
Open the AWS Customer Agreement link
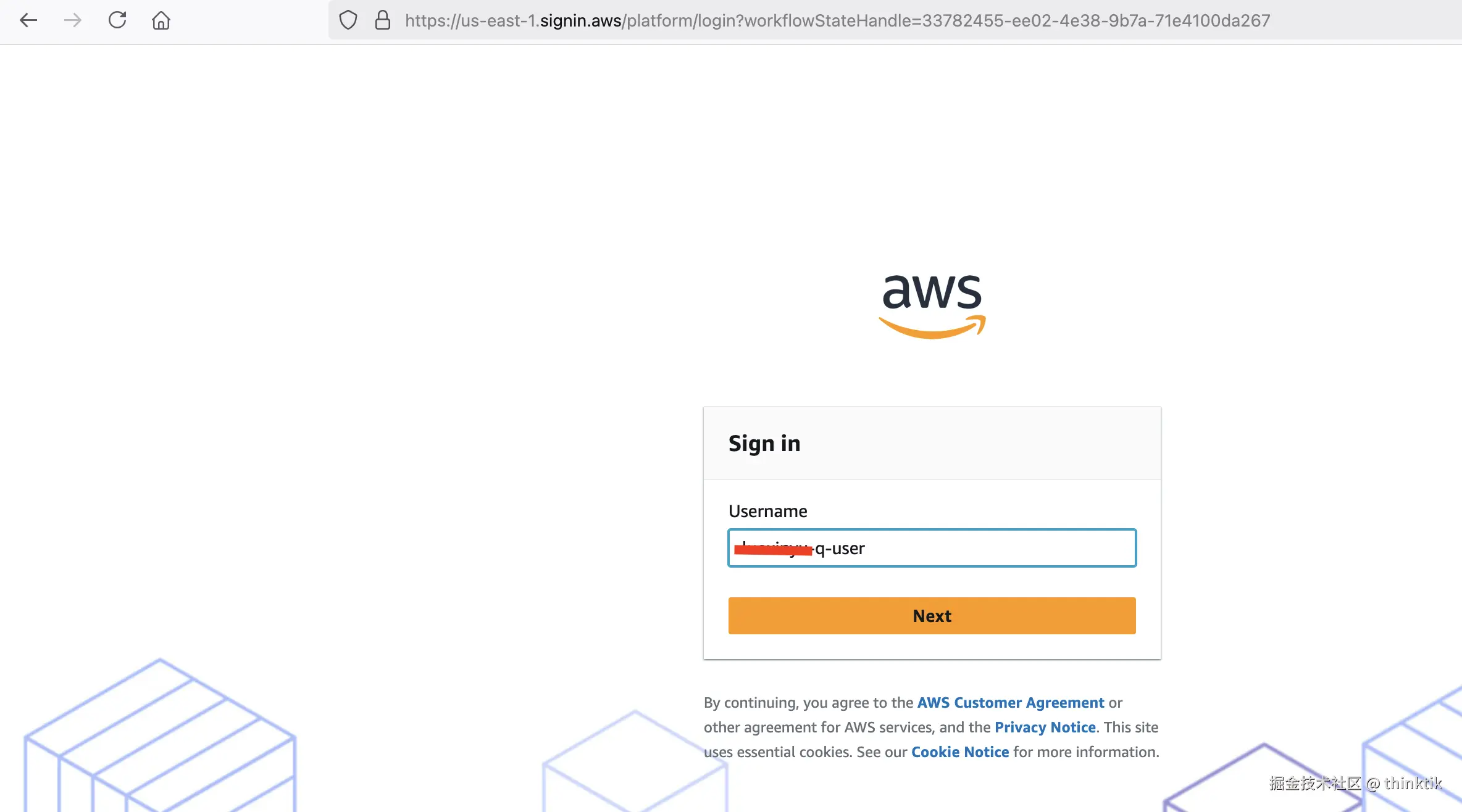(x=1010, y=703)
